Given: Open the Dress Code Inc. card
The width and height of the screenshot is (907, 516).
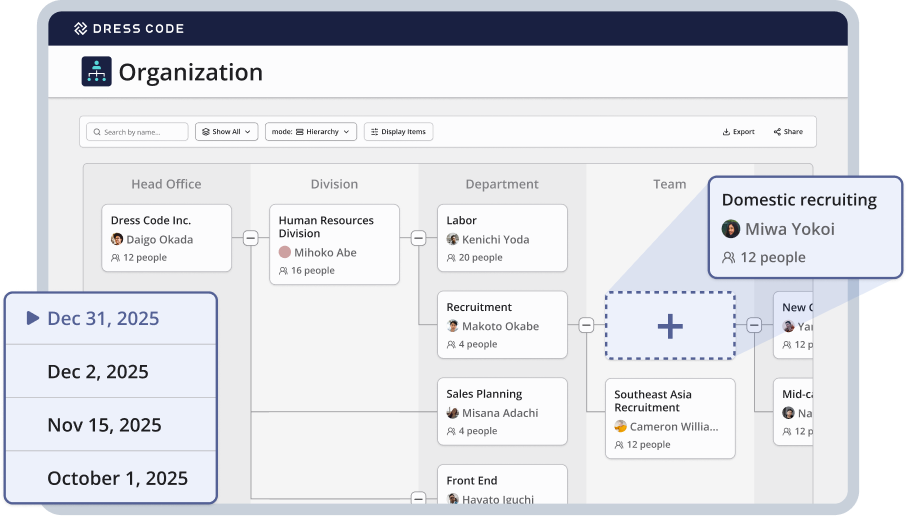Looking at the screenshot, I should [x=167, y=238].
